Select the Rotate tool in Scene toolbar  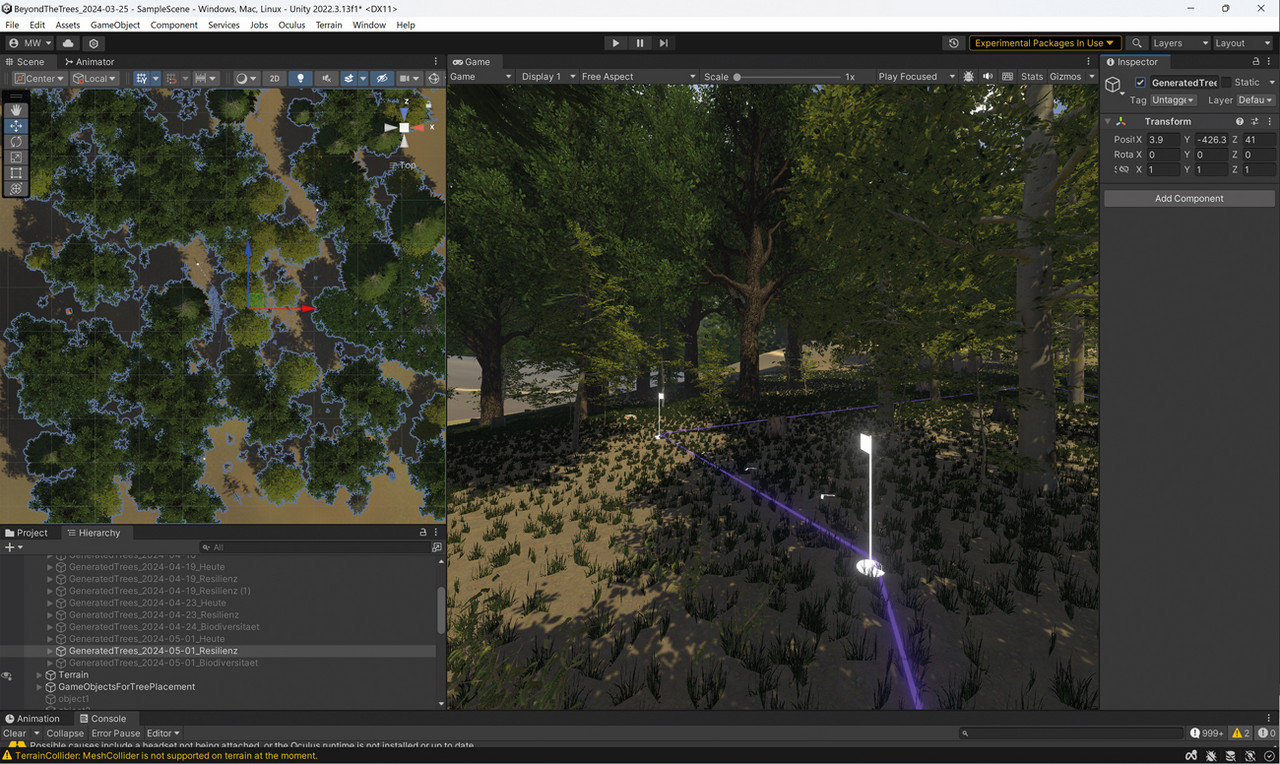16,141
